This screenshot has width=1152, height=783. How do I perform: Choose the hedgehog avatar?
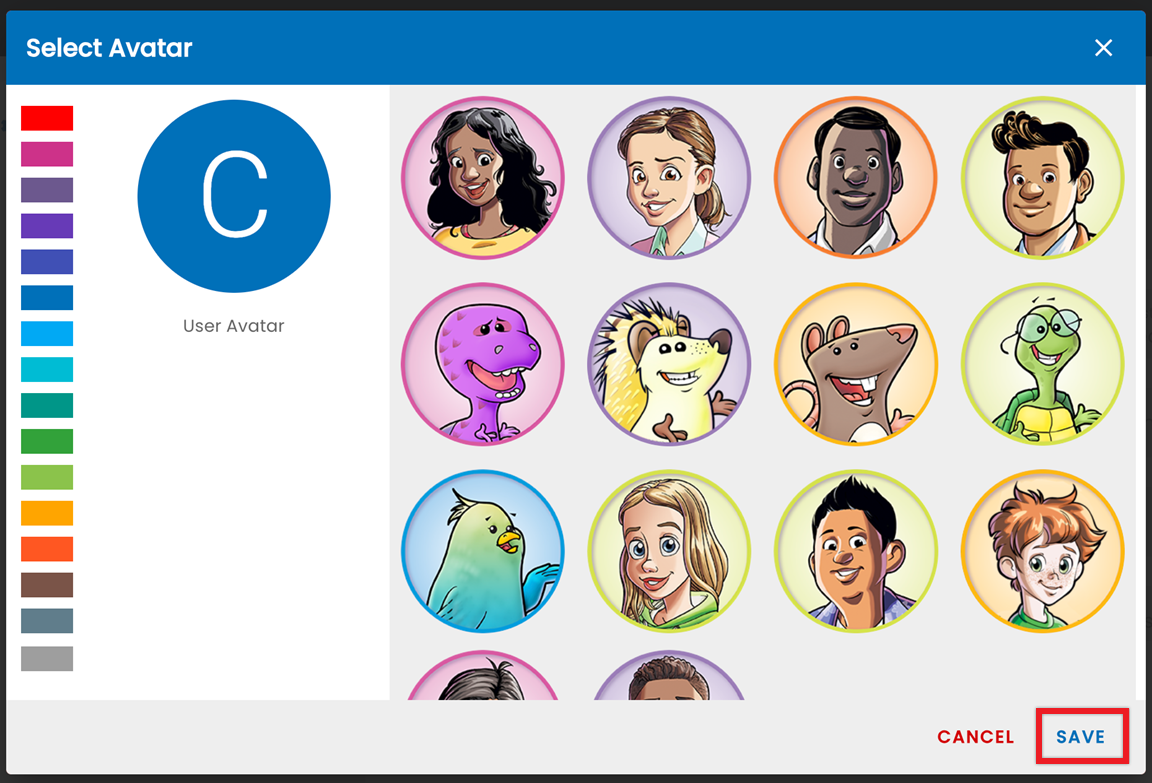669,364
